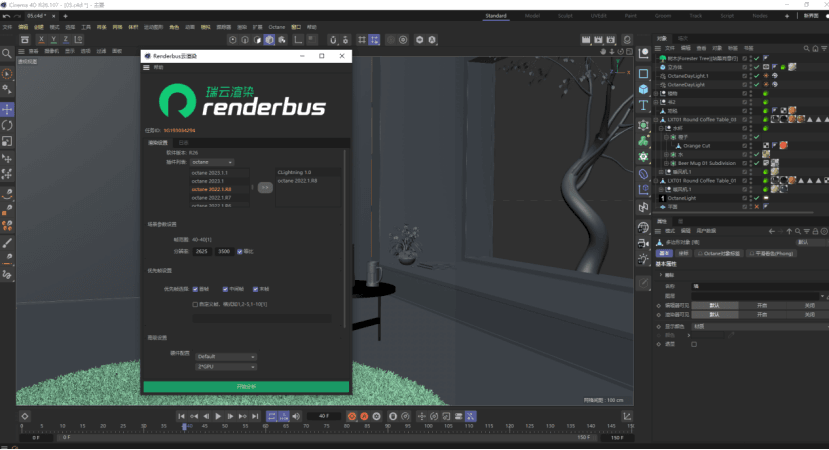The image size is (829, 450).
Task: Select the Orange Cut object row
Action: point(696,146)
